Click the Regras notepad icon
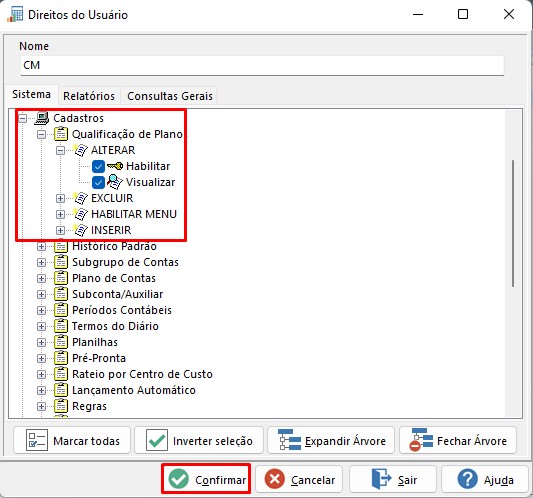The height and width of the screenshot is (498, 533). pos(61,406)
